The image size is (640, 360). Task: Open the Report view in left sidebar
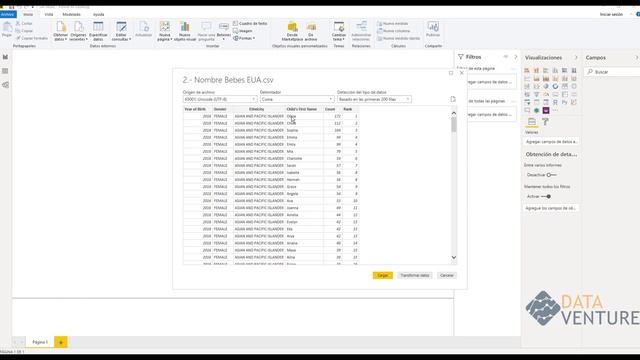(x=5, y=57)
